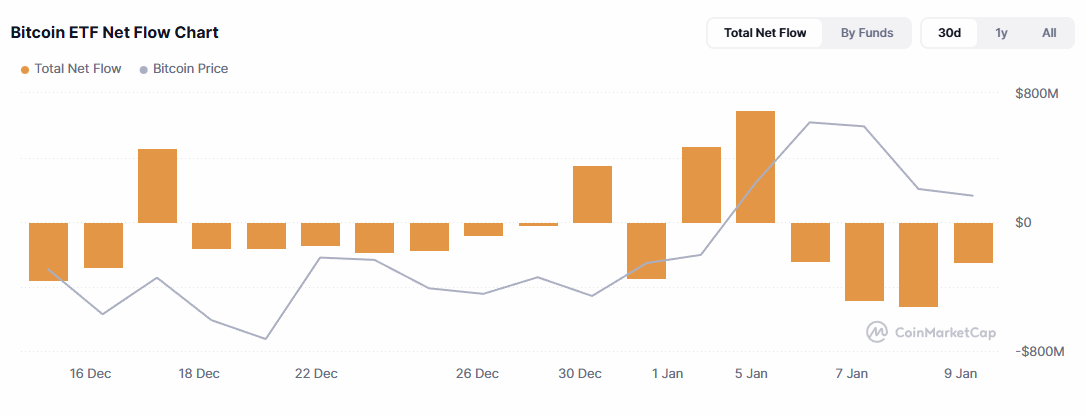Switch to By Funds tab
1086x416 pixels.
tap(867, 33)
